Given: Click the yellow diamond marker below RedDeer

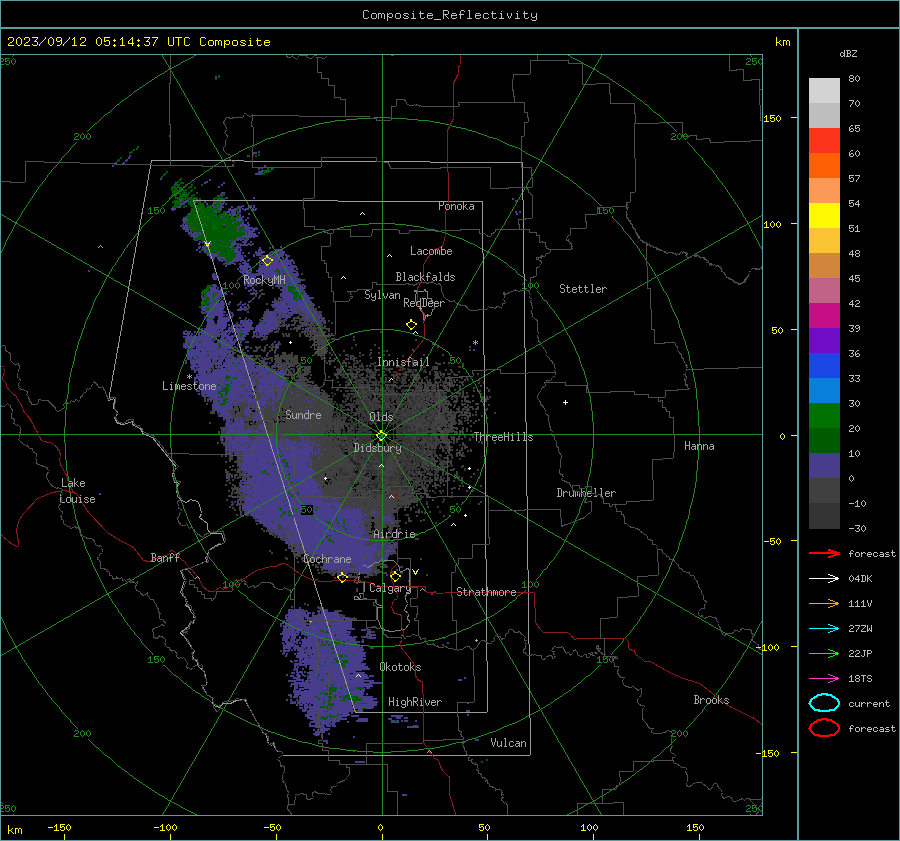Looking at the screenshot, I should click(412, 325).
